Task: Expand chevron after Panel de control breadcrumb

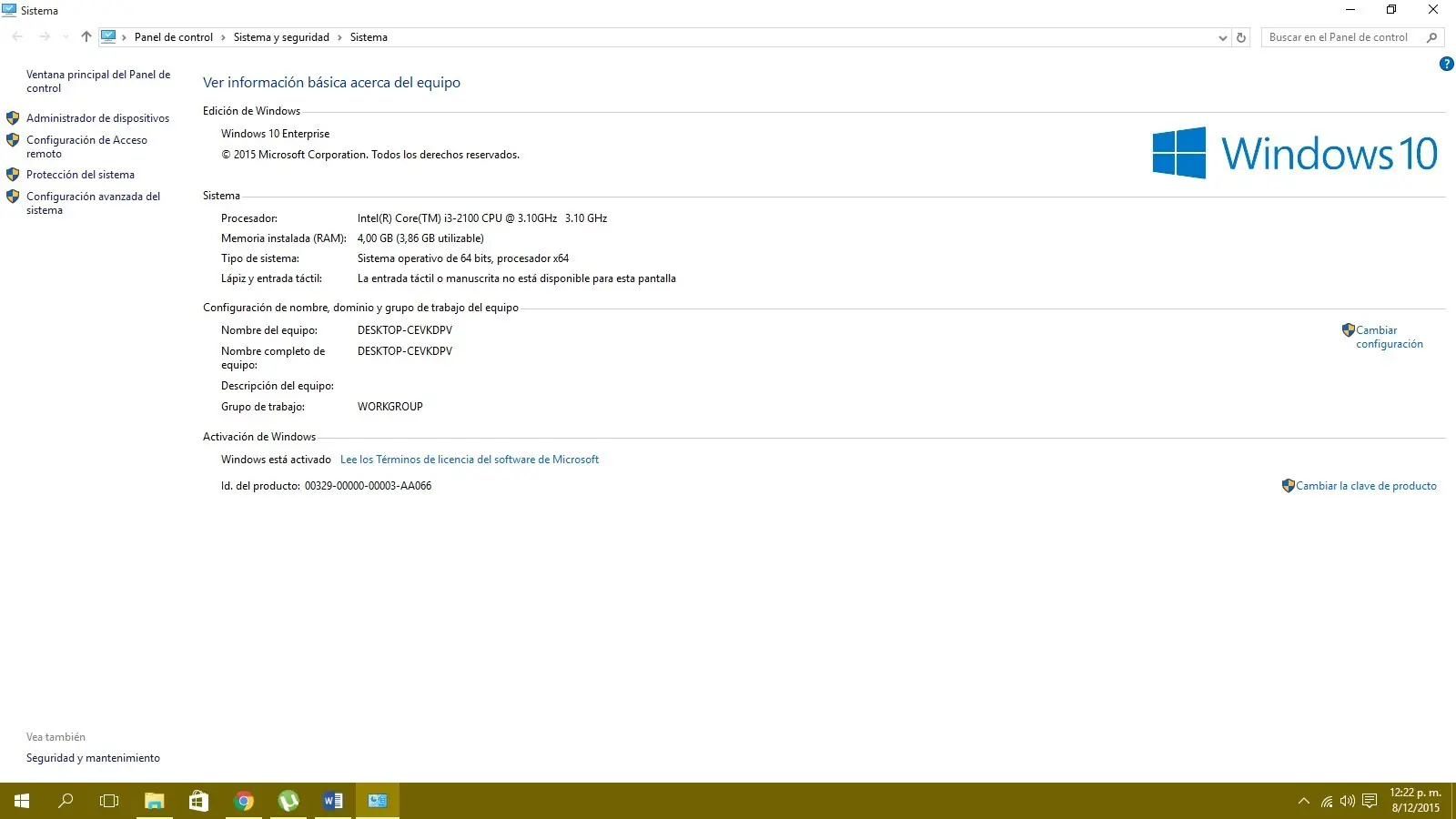Action: 223,37
